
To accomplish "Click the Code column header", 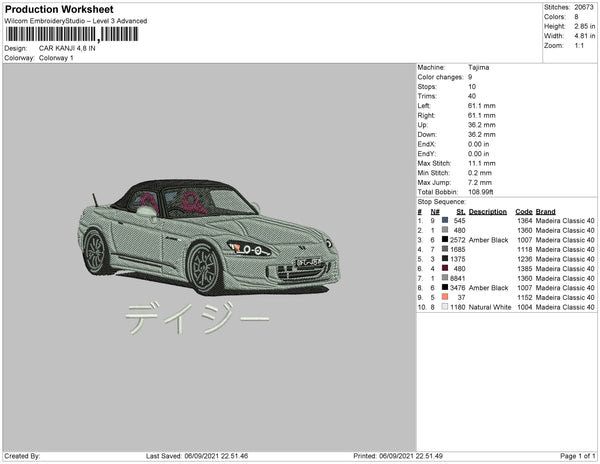I will [523, 212].
